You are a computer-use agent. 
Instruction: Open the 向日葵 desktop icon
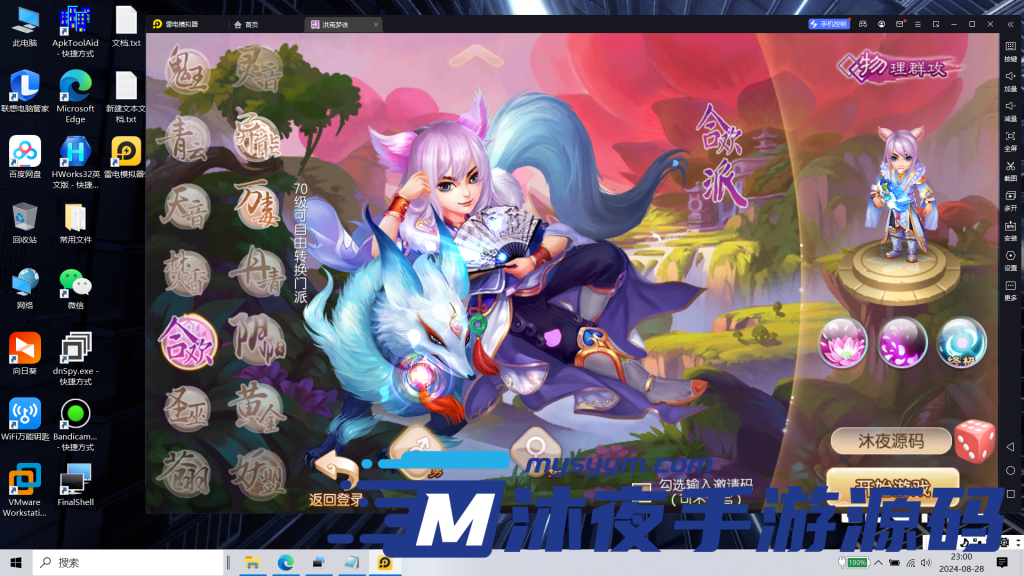(25, 354)
